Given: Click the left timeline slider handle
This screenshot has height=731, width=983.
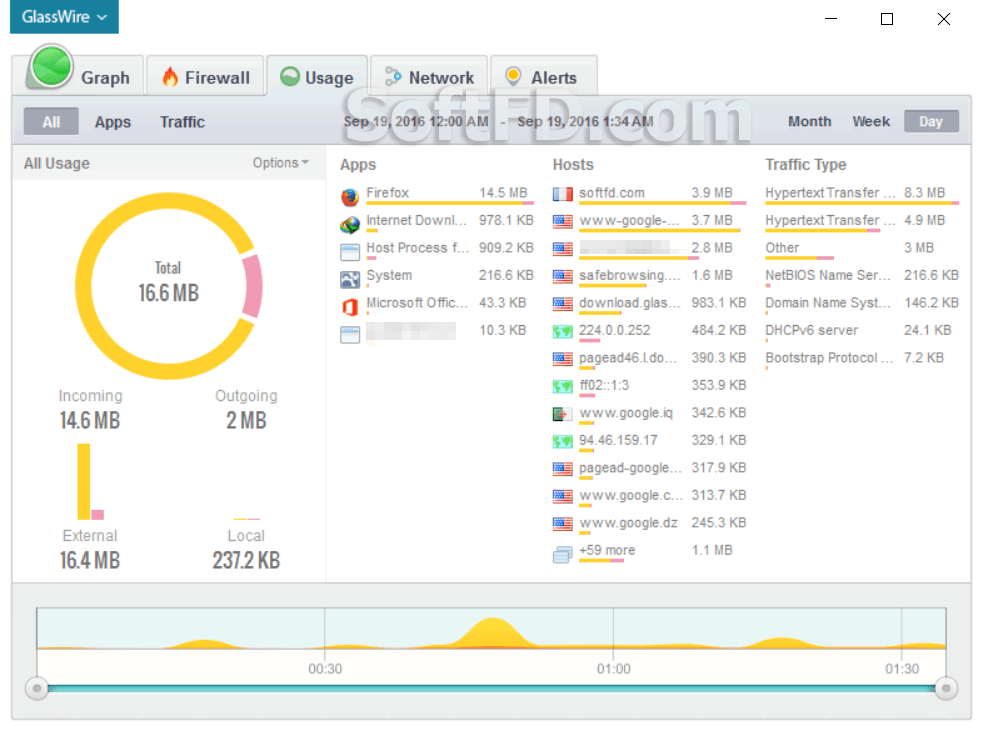Looking at the screenshot, I should tap(37, 688).
